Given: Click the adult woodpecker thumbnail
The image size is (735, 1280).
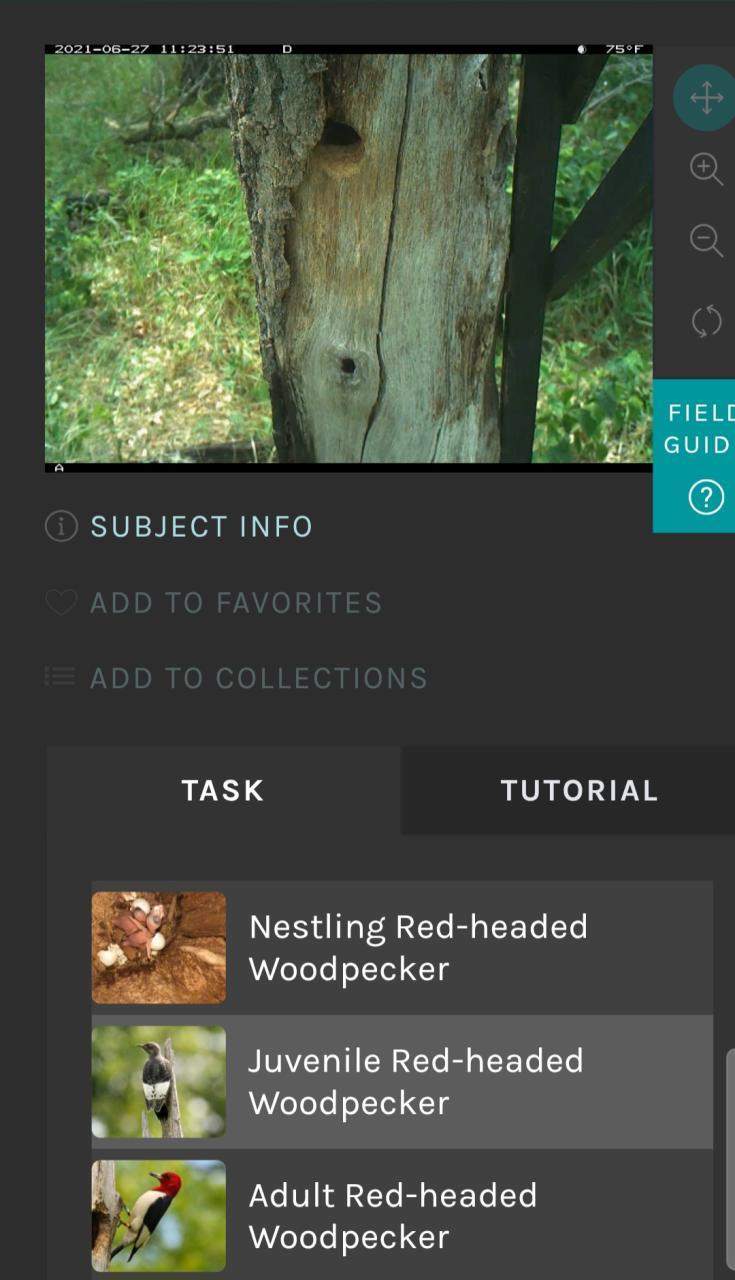Looking at the screenshot, I should click(159, 1215).
